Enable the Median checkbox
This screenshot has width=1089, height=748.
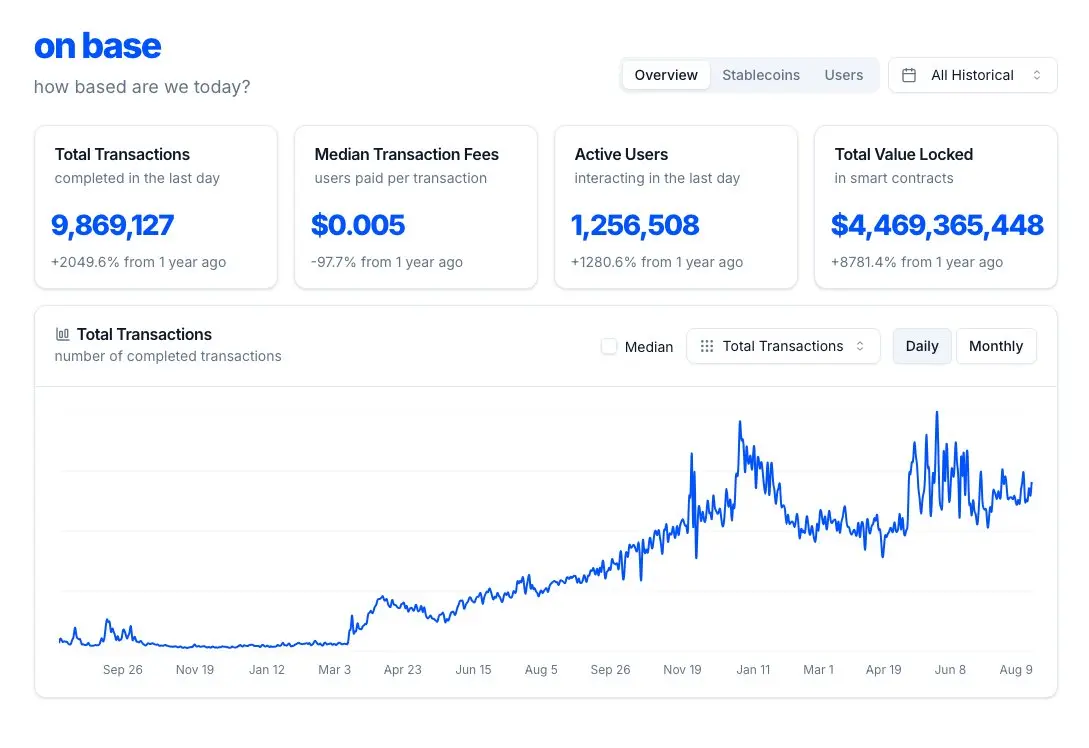point(609,346)
